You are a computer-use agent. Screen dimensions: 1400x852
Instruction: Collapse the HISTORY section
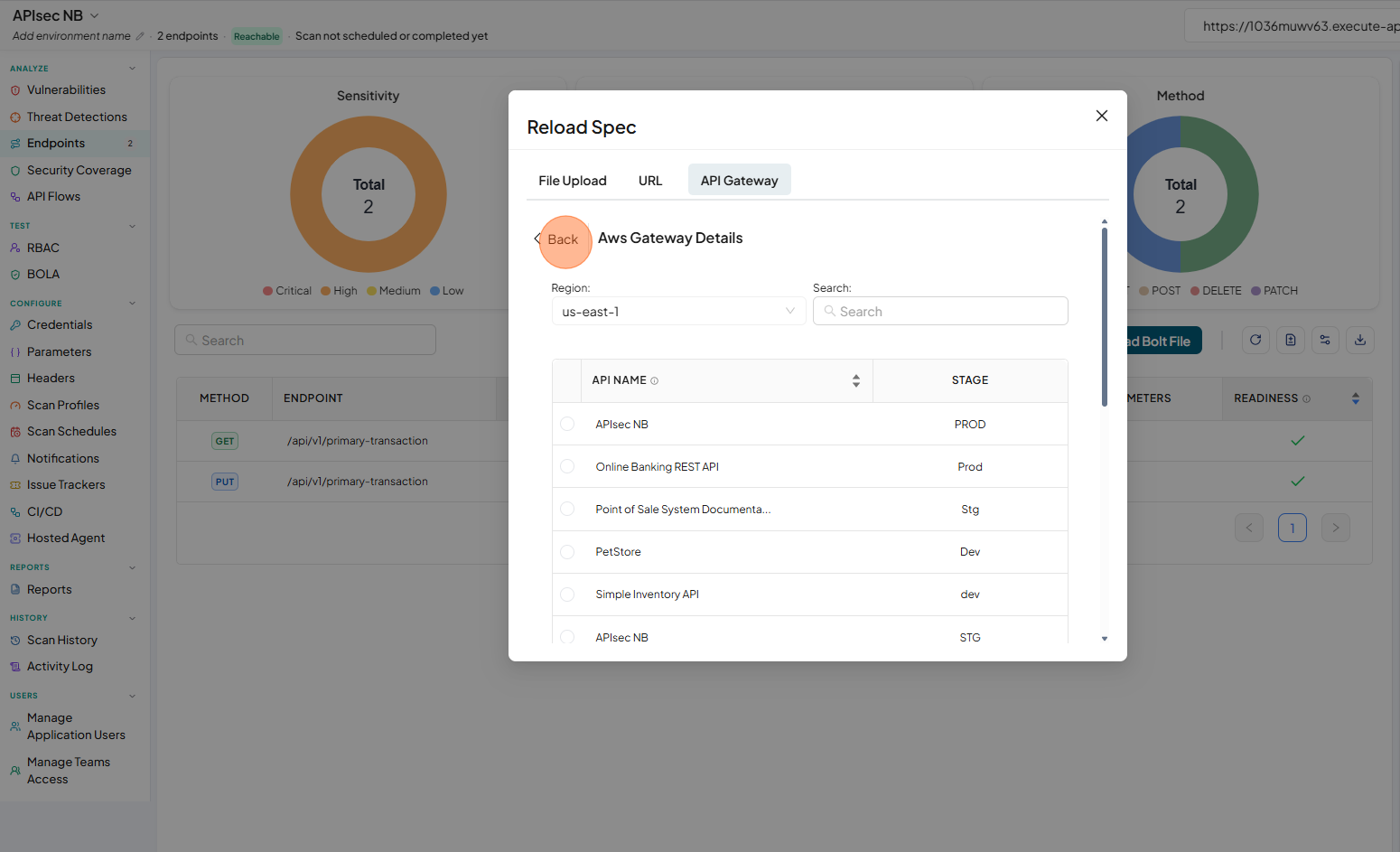point(132,618)
